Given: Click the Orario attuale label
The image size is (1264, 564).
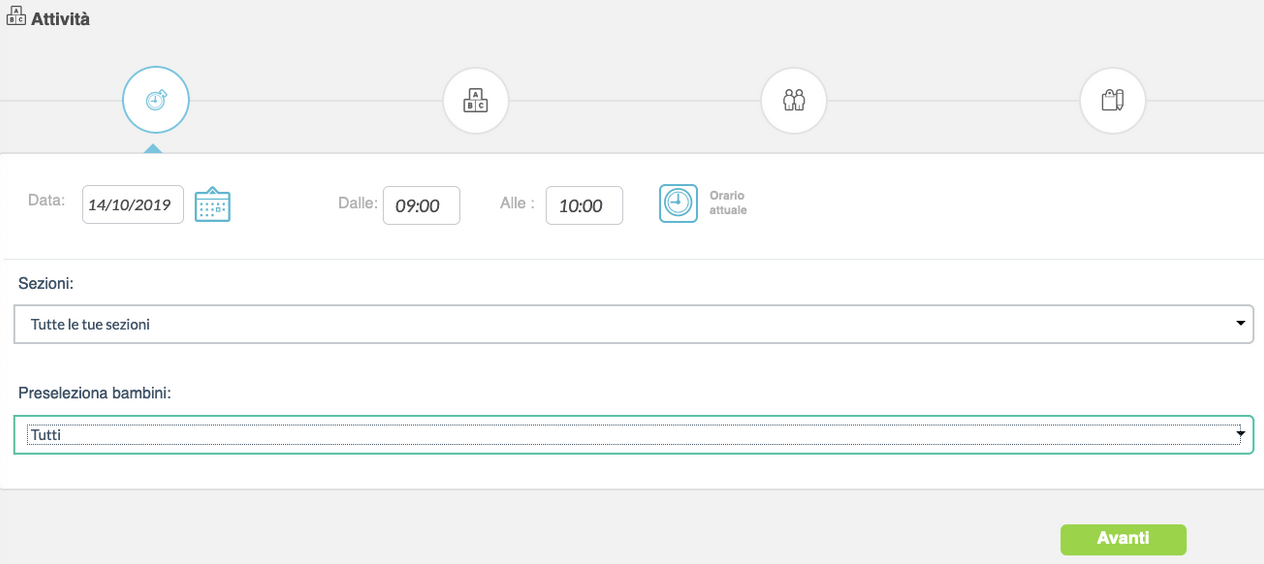Looking at the screenshot, I should coord(728,203).
